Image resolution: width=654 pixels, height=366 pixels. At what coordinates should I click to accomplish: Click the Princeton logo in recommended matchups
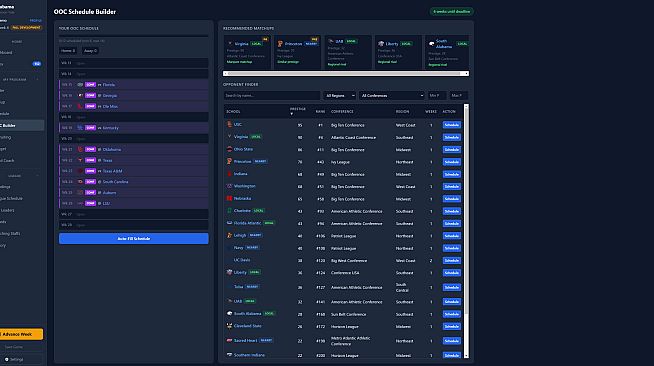pos(280,44)
